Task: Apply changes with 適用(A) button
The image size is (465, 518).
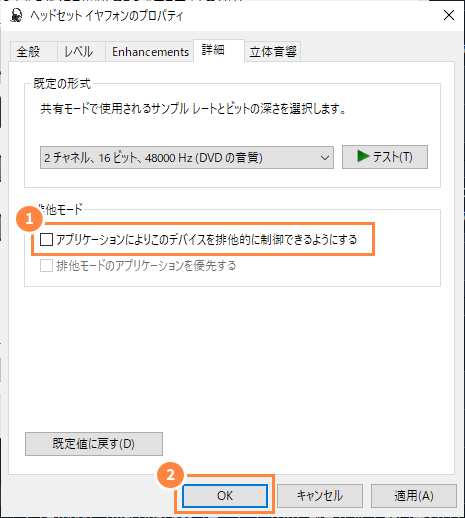Action: point(414,496)
